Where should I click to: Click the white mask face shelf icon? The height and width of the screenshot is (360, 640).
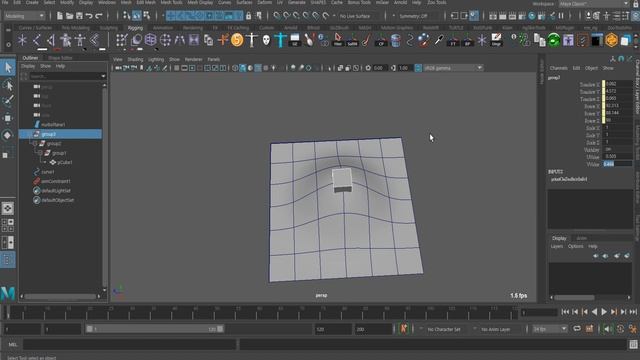(266, 40)
